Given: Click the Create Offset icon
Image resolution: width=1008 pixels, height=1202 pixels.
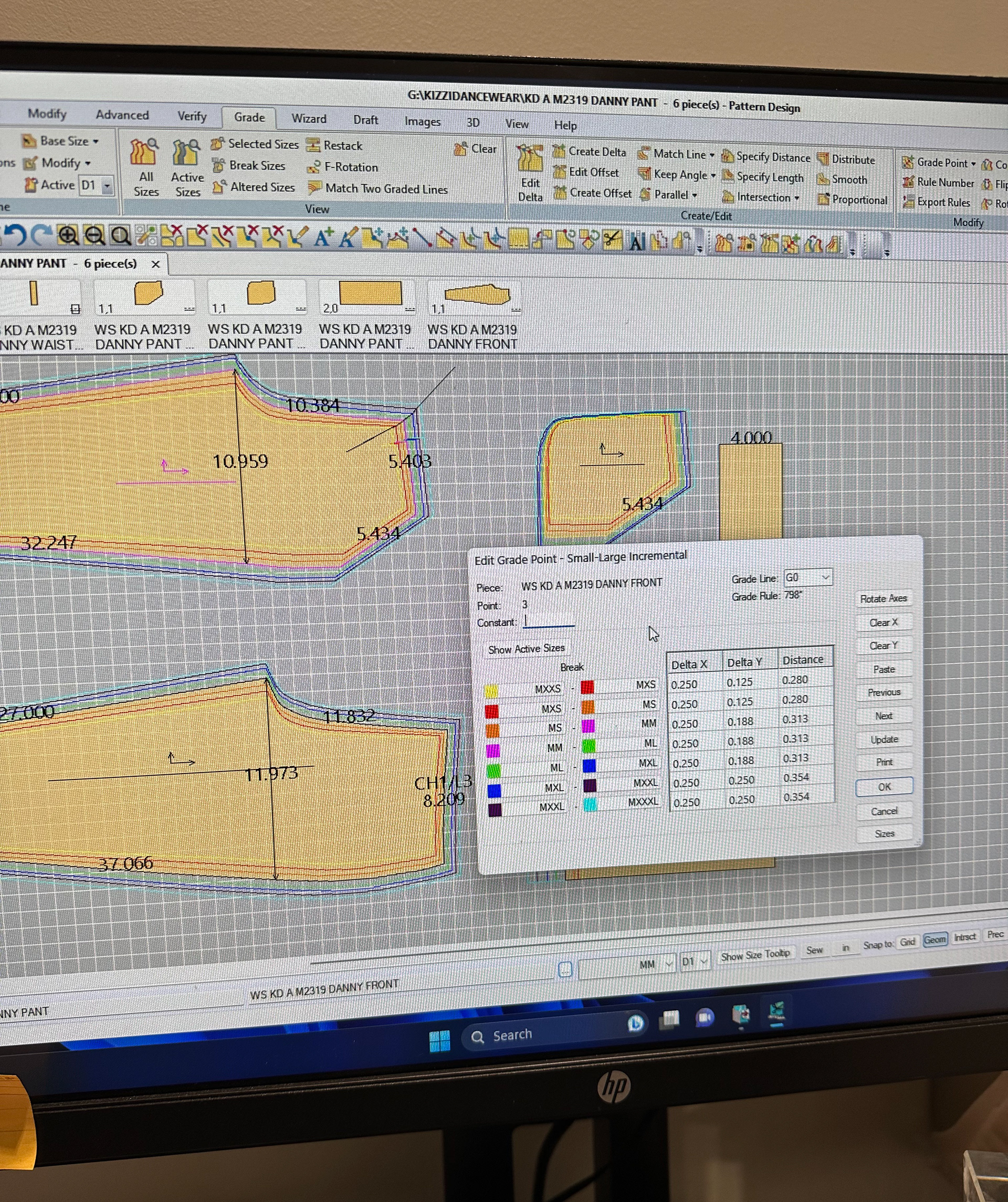Looking at the screenshot, I should [x=560, y=193].
